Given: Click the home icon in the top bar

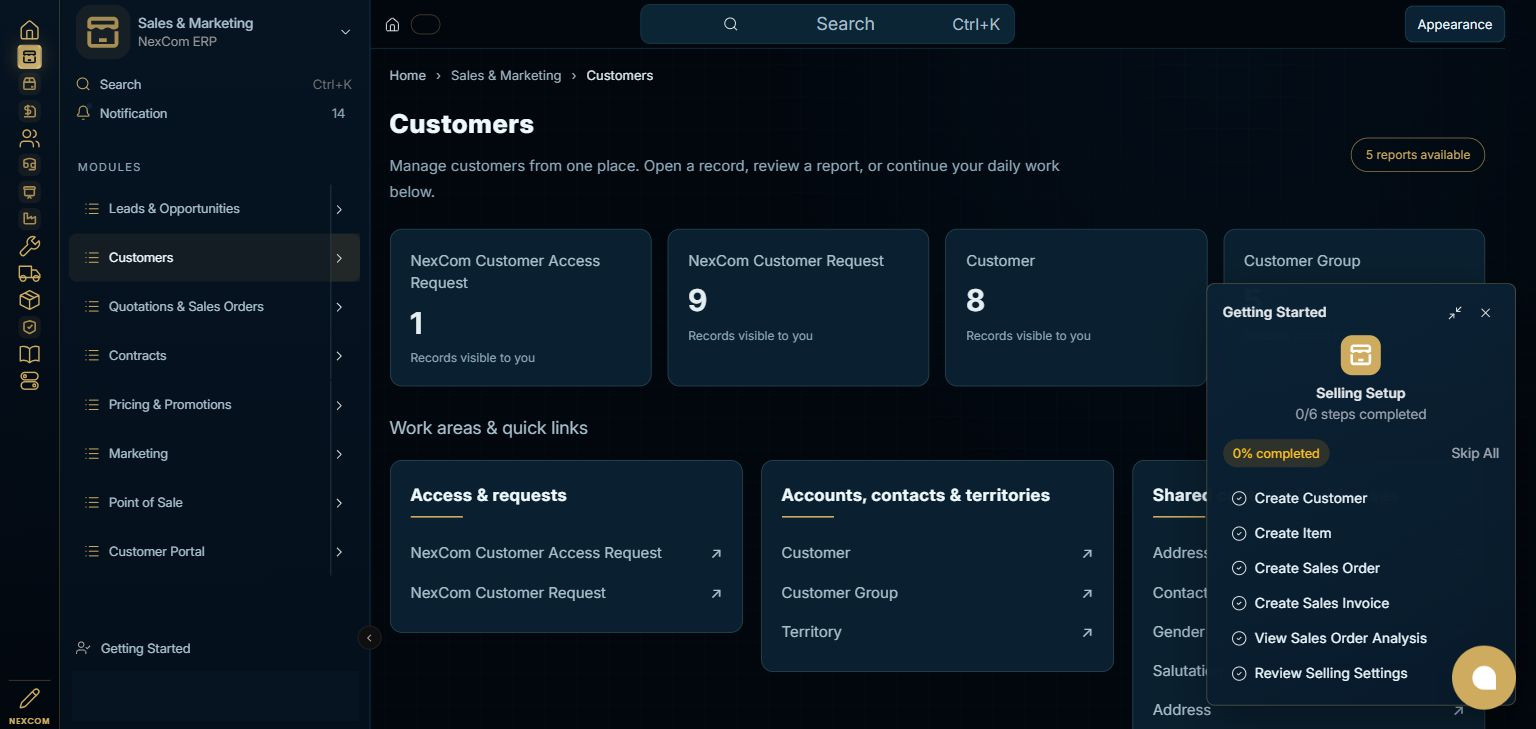Looking at the screenshot, I should pyautogui.click(x=393, y=25).
